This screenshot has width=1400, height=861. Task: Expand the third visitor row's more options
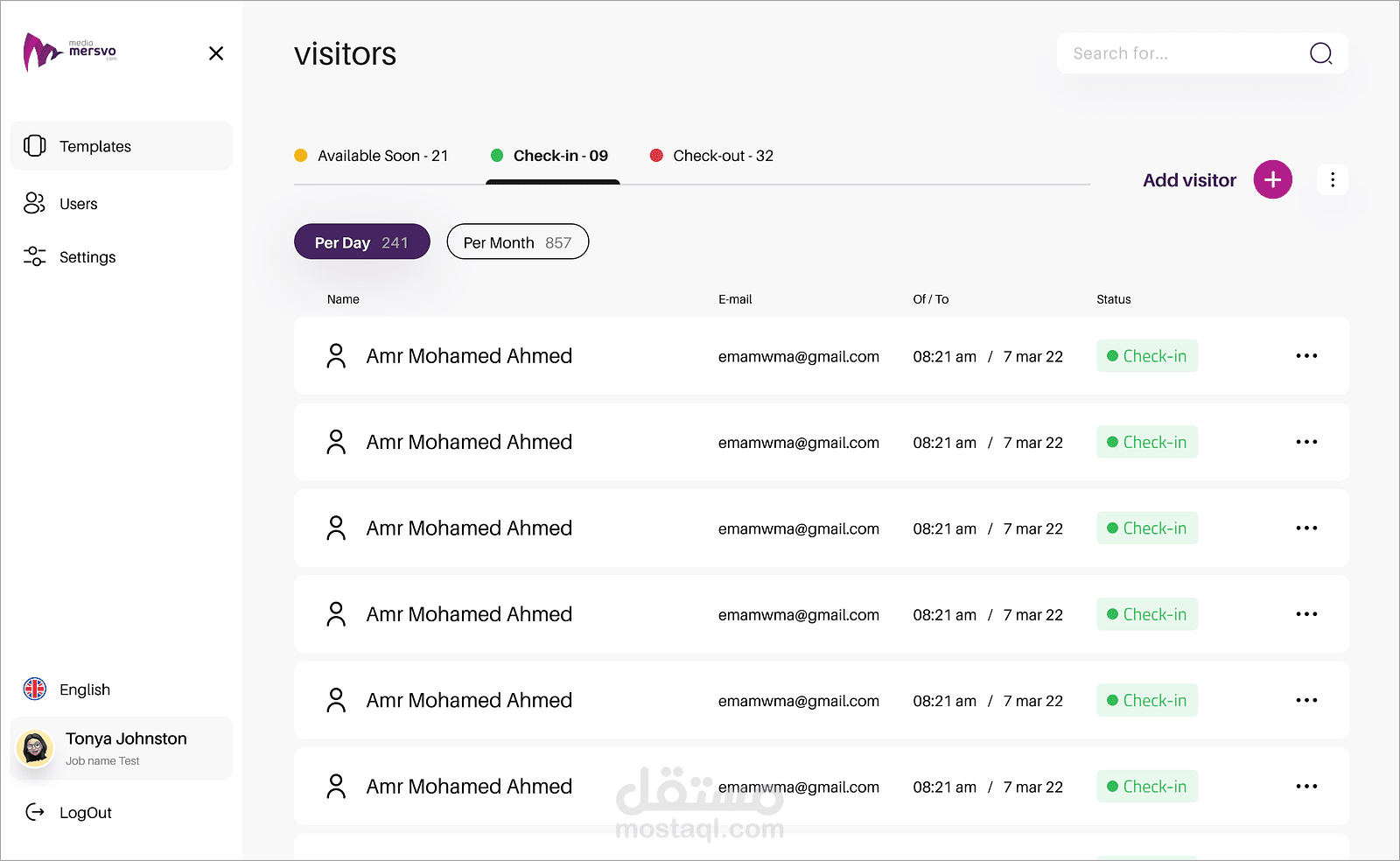pos(1306,528)
